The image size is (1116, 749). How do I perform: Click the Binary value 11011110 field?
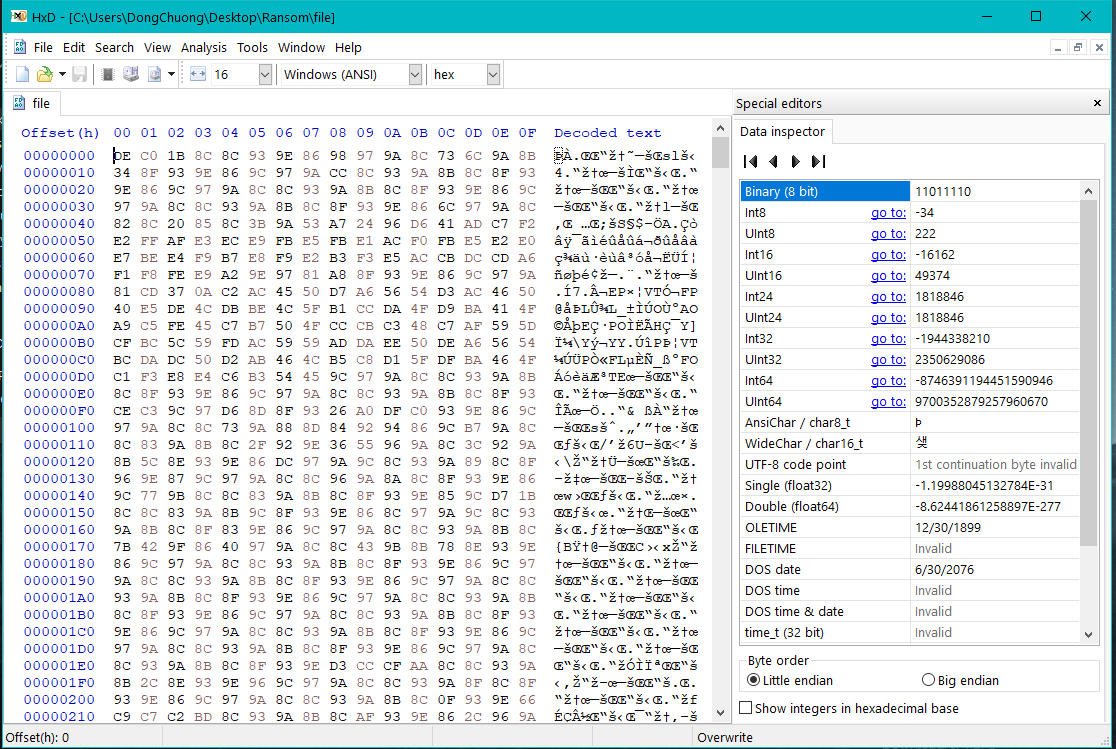coord(994,192)
